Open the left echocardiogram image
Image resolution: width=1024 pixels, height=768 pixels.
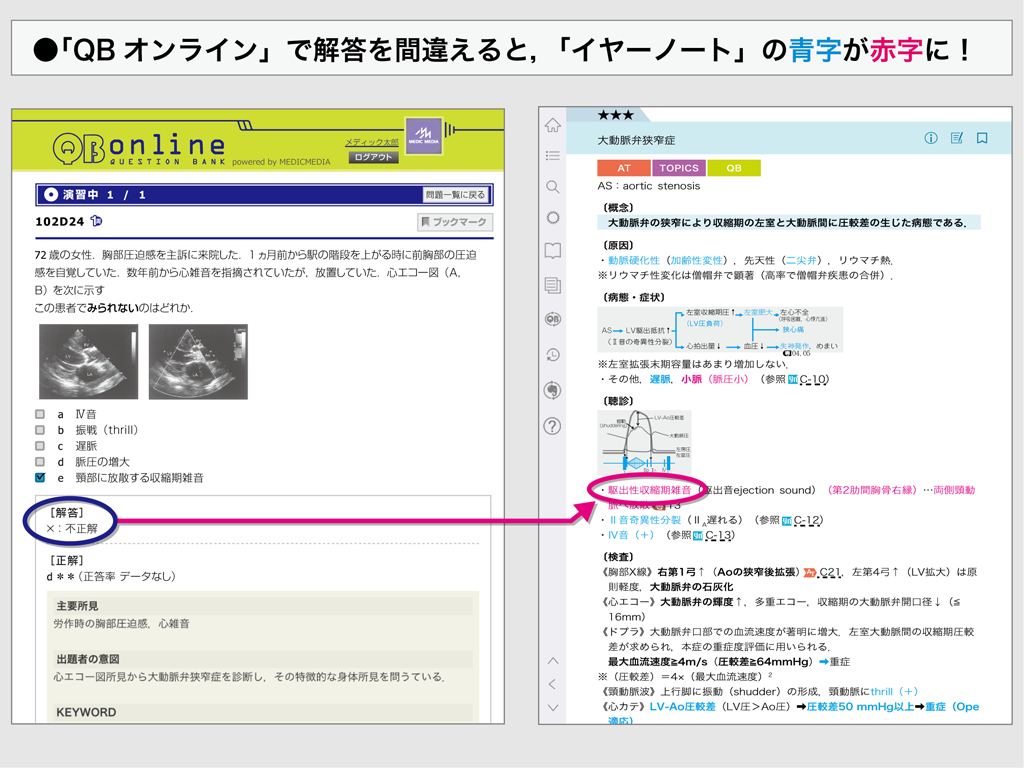pos(89,362)
